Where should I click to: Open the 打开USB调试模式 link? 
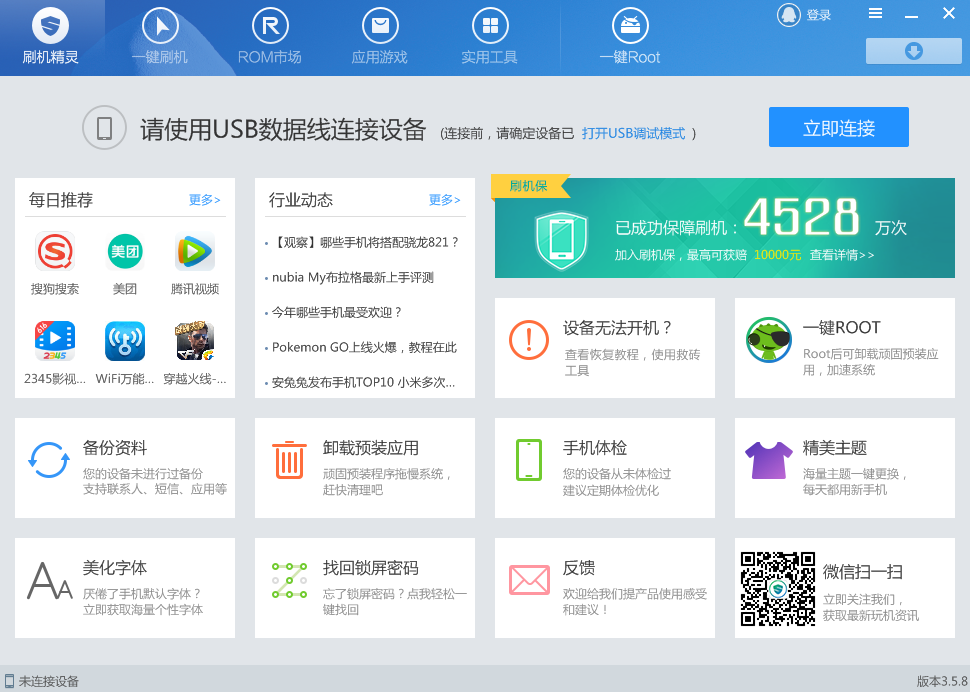(x=633, y=134)
